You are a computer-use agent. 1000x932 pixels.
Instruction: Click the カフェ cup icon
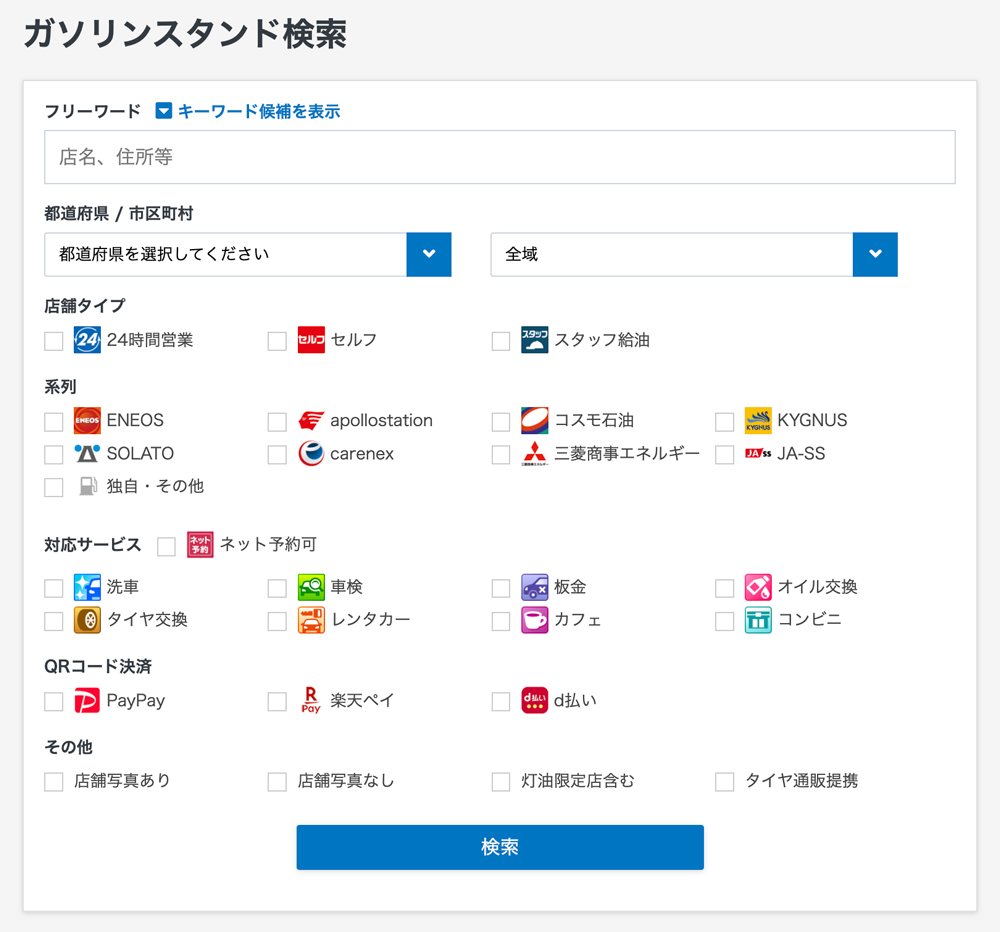pos(534,620)
